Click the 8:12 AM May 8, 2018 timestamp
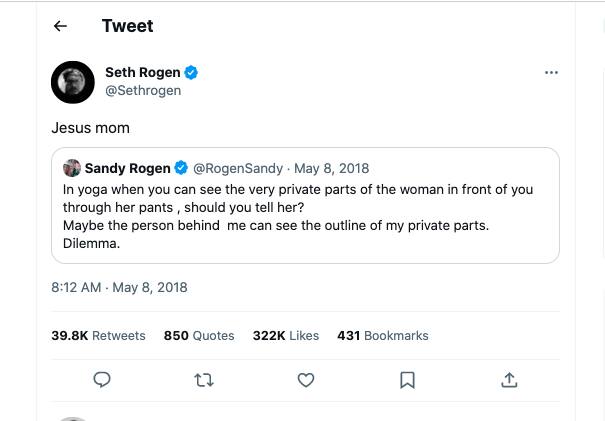The height and width of the screenshot is (421, 605). click(x=119, y=287)
